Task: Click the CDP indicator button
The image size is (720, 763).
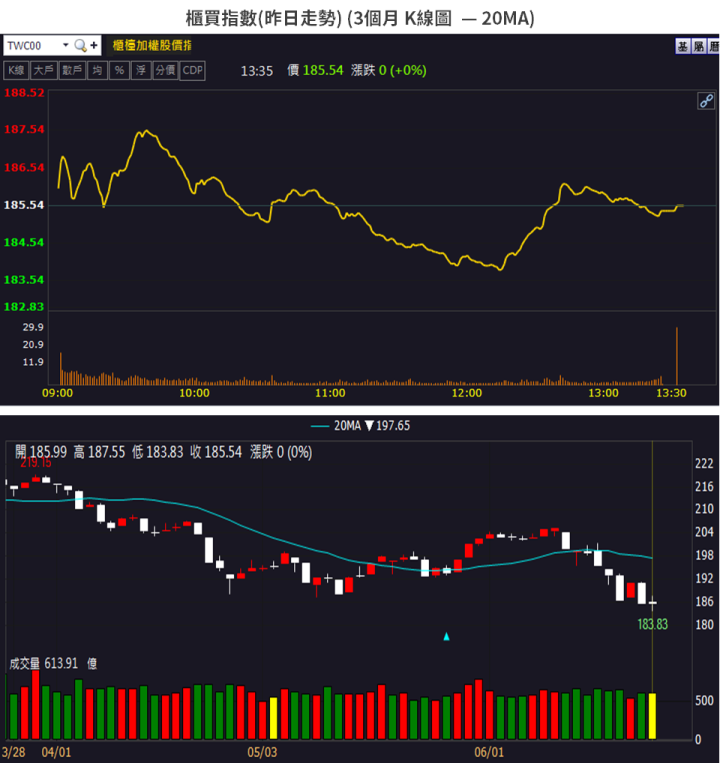Action: click(192, 70)
